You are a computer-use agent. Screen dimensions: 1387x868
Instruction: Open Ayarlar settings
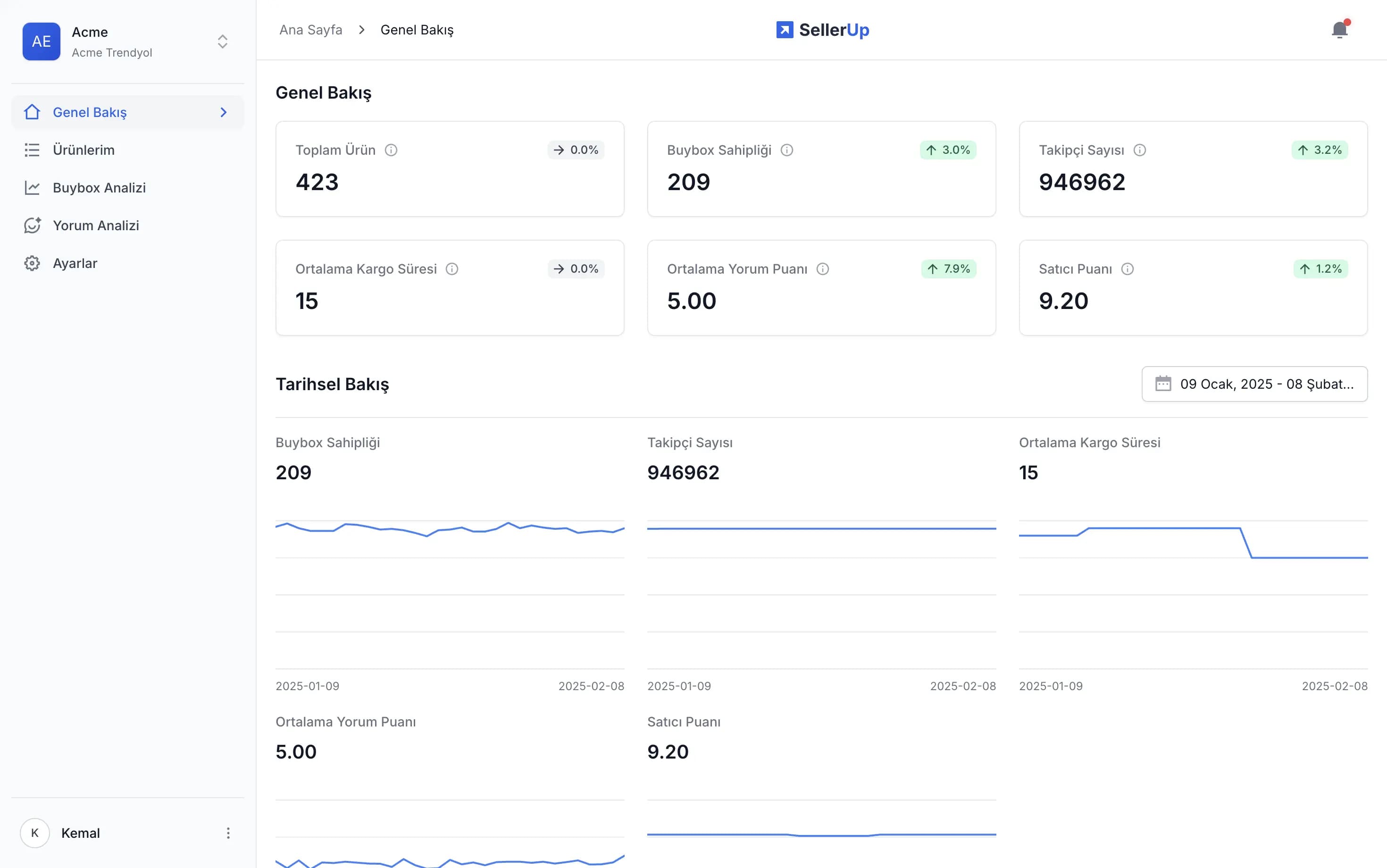[127, 264]
